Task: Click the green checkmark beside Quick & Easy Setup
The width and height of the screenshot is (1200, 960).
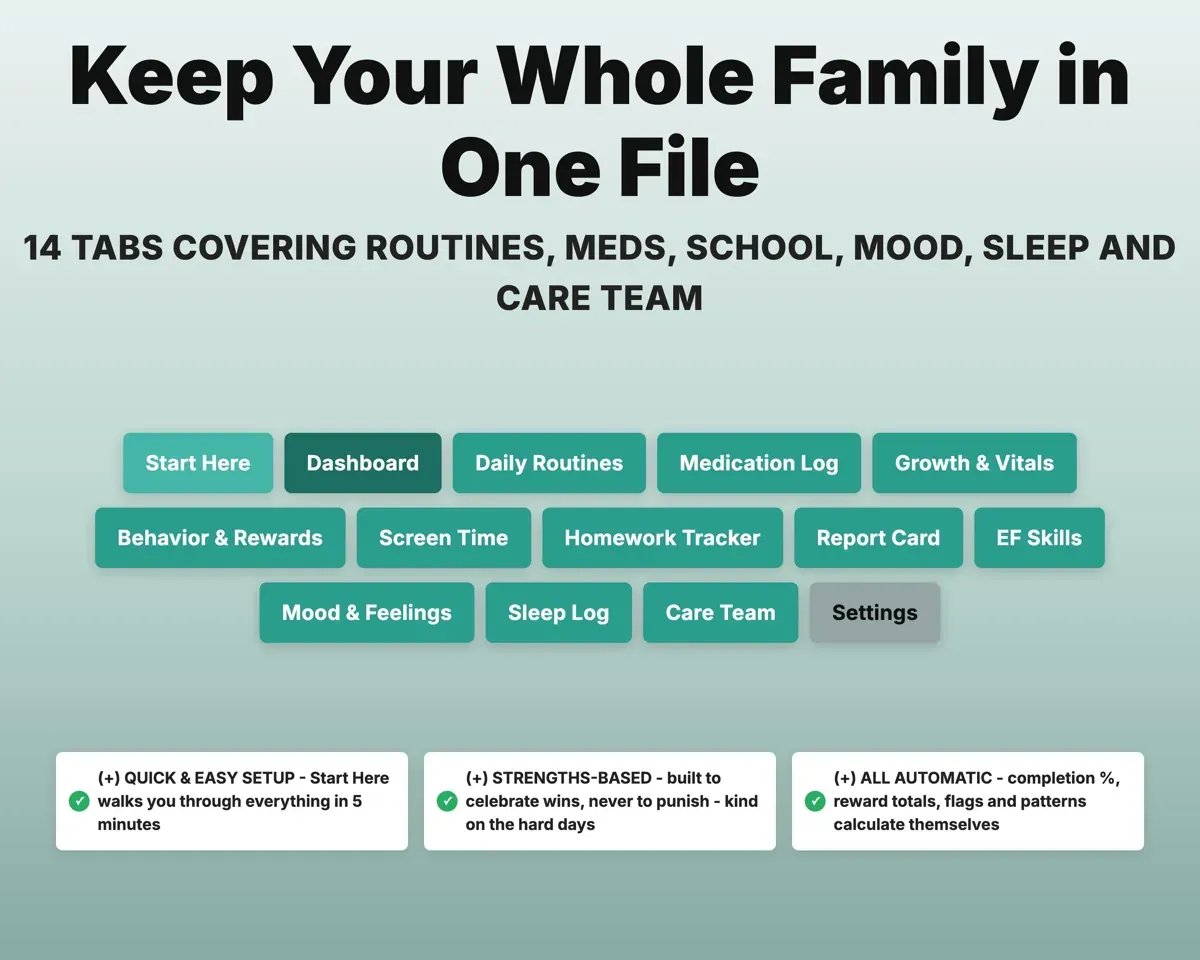Action: tap(79, 801)
